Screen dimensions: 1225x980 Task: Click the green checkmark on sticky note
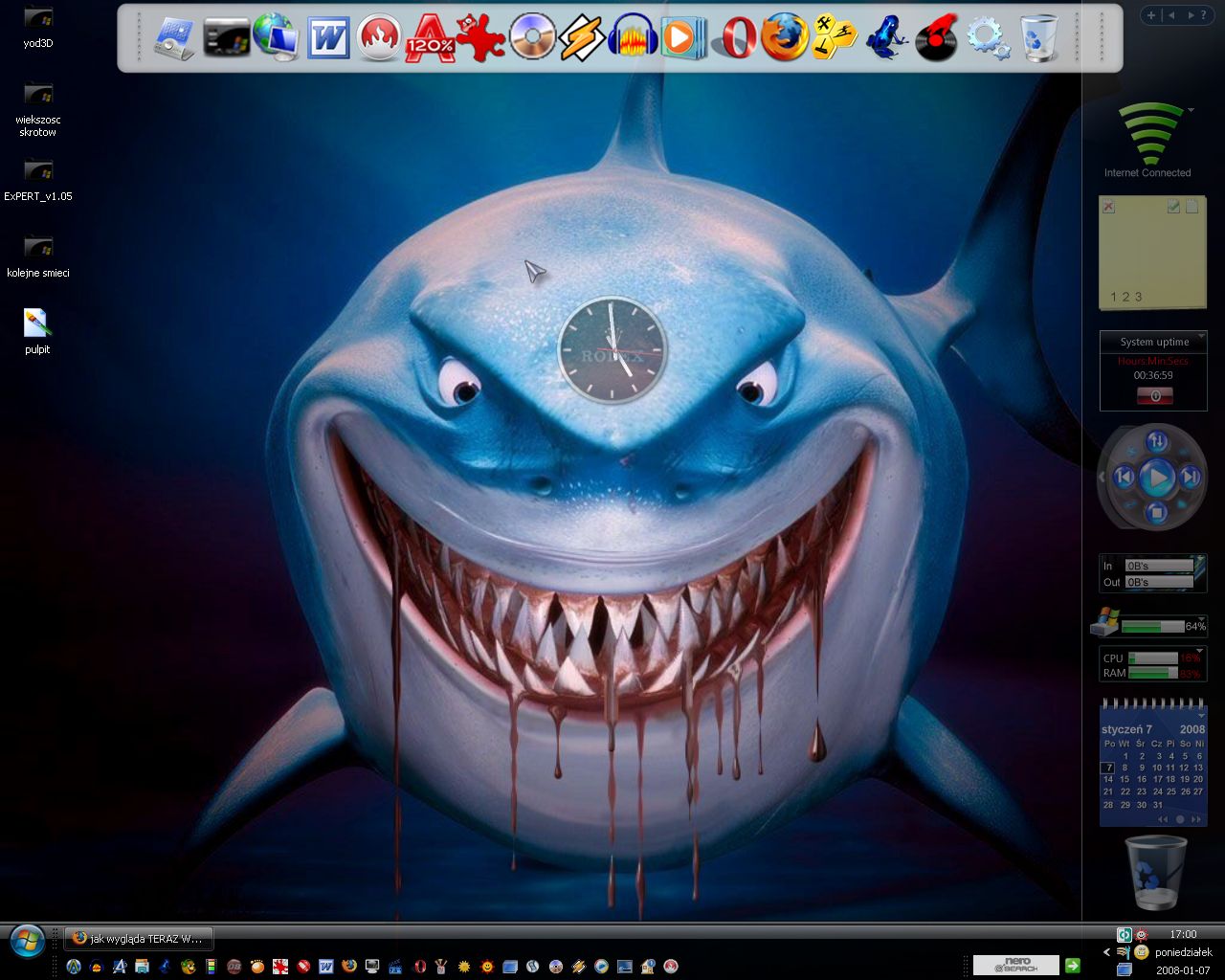coord(1173,206)
